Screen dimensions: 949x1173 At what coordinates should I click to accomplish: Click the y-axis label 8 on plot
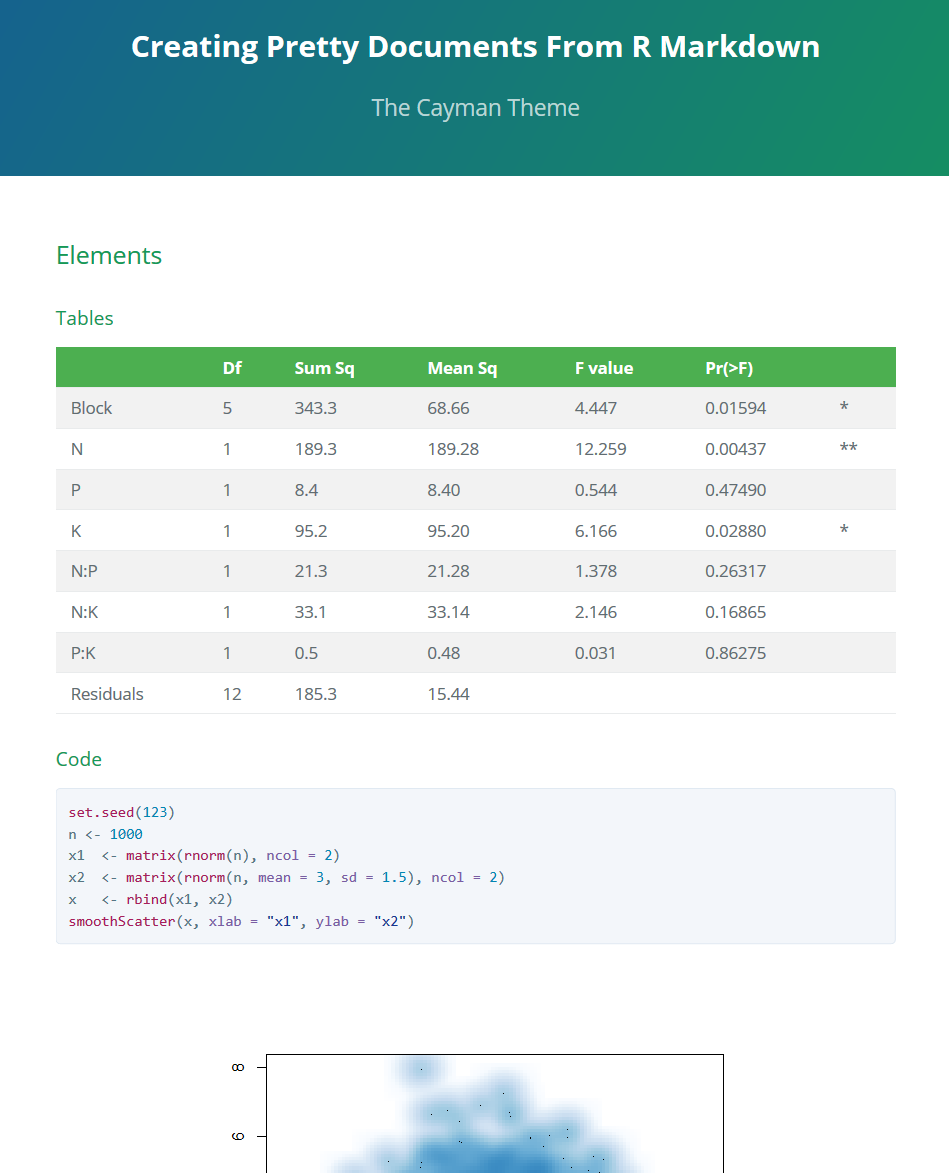[238, 1068]
